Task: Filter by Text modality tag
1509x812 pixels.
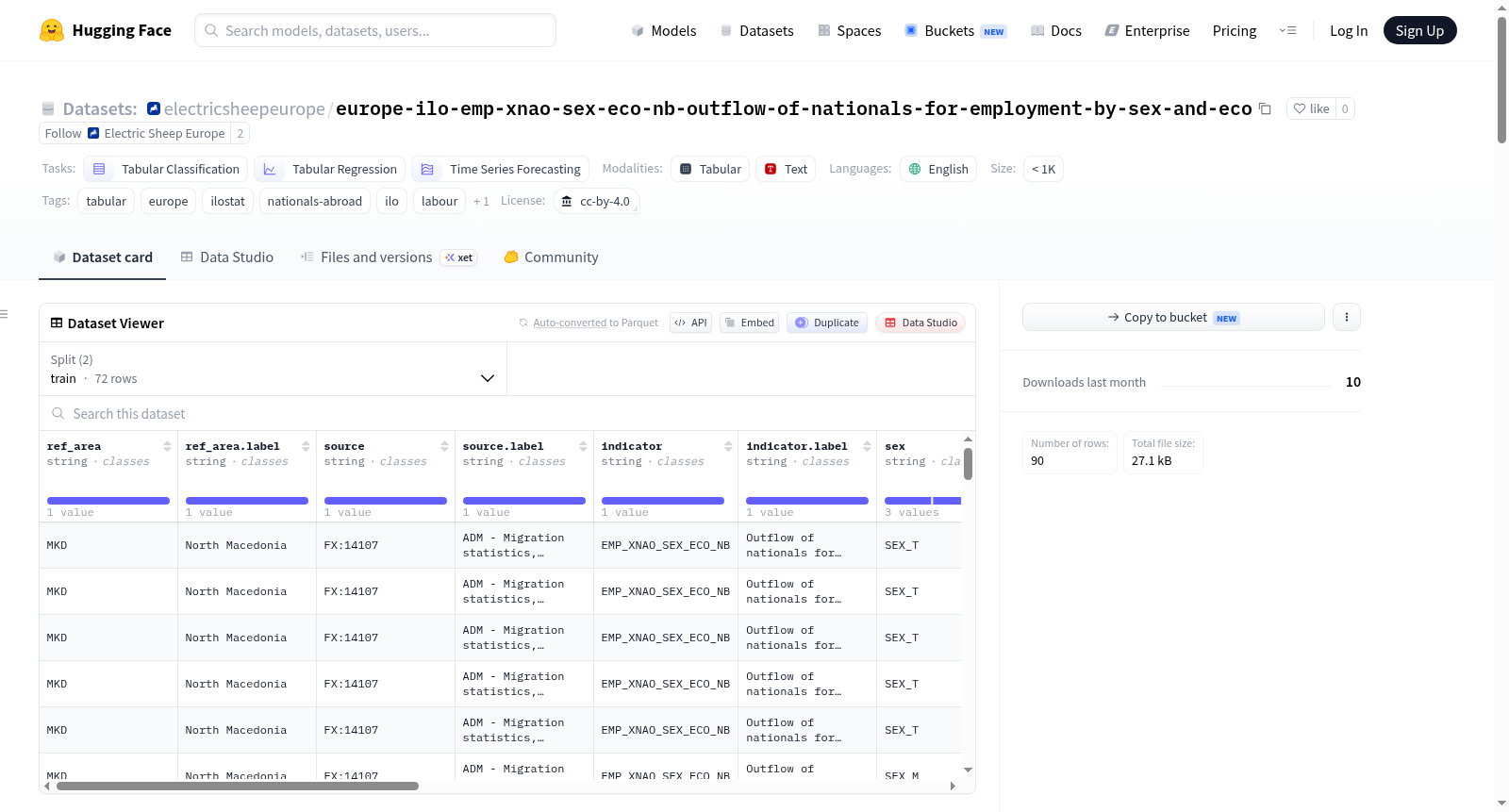Action: click(x=786, y=169)
